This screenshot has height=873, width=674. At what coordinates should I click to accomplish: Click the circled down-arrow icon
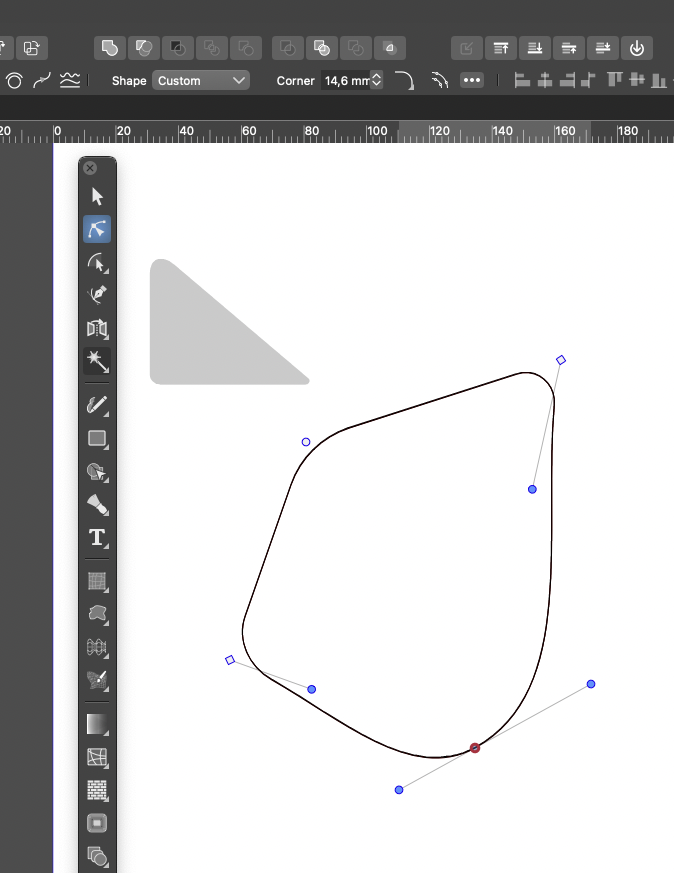637,48
